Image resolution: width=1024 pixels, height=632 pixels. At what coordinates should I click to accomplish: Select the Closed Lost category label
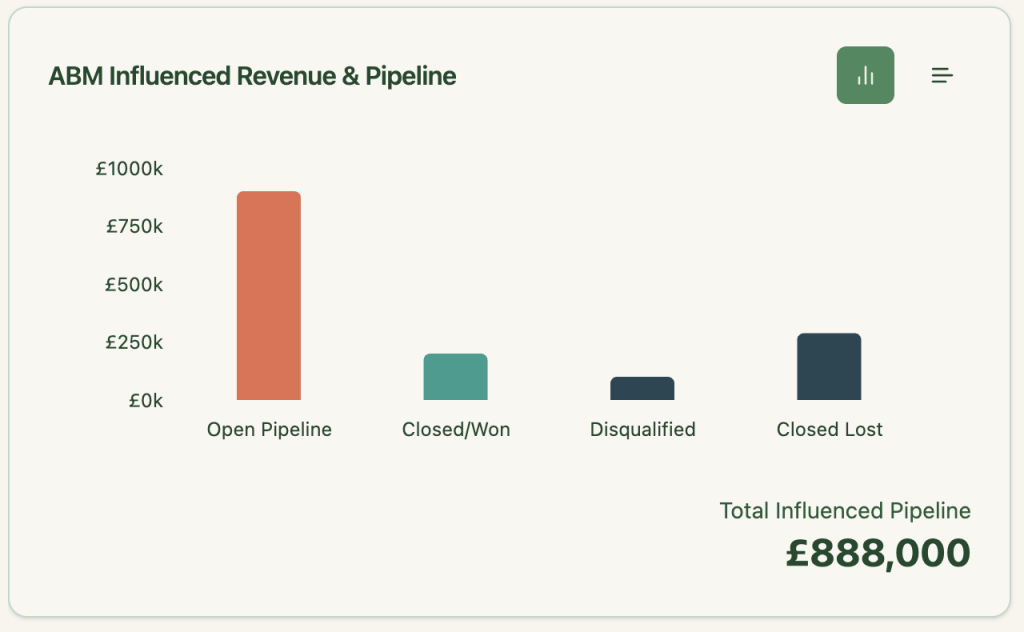(829, 429)
